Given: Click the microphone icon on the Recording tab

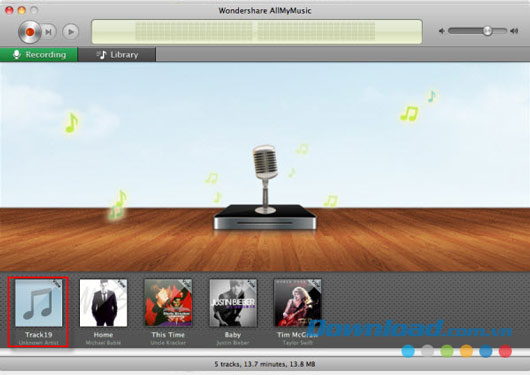Looking at the screenshot, I should 17,54.
